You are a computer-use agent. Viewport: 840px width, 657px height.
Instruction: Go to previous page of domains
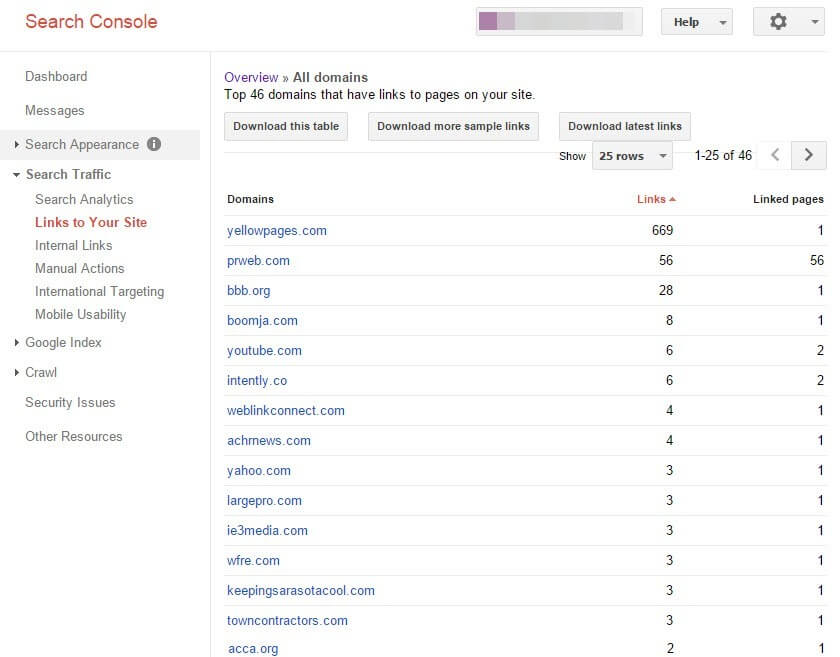click(775, 155)
